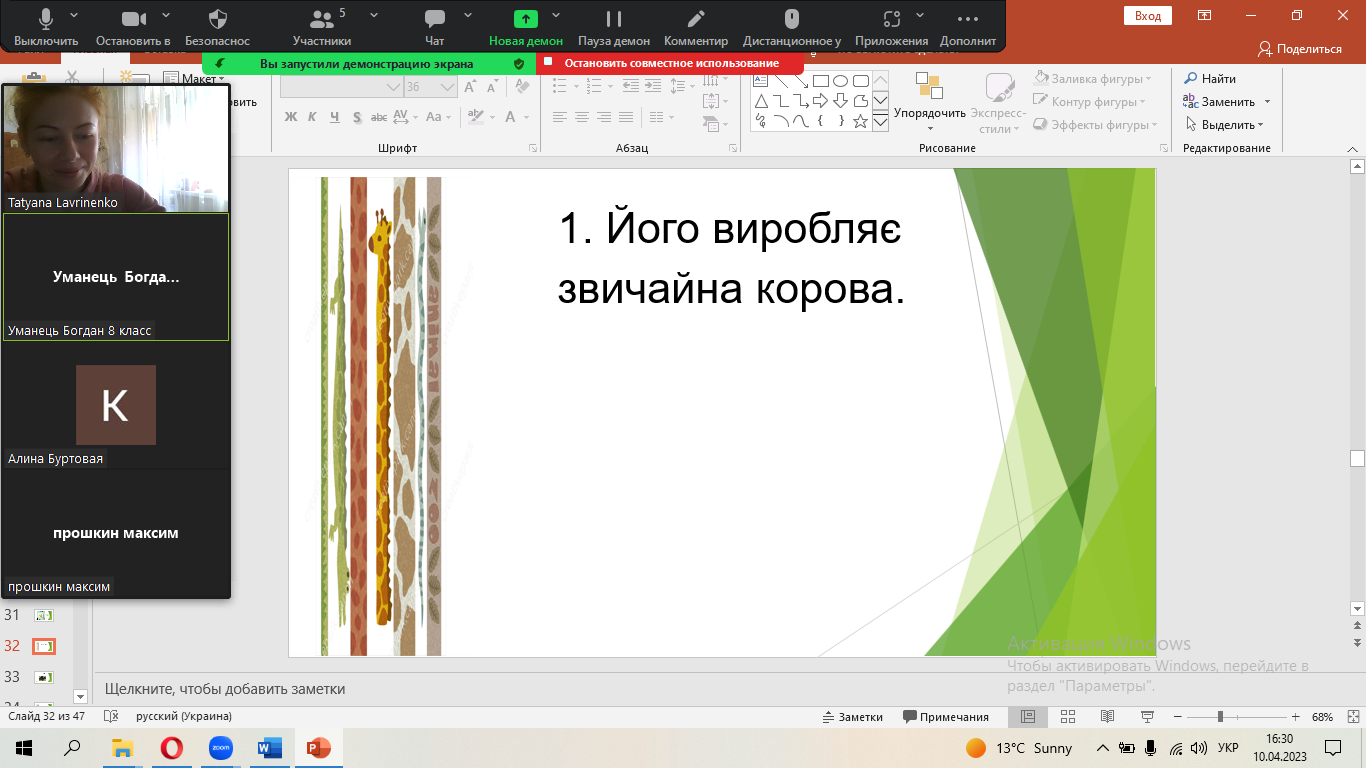The height and width of the screenshot is (768, 1366).
Task: Select the rectangle shape in the gallery
Action: pyautogui.click(x=820, y=81)
